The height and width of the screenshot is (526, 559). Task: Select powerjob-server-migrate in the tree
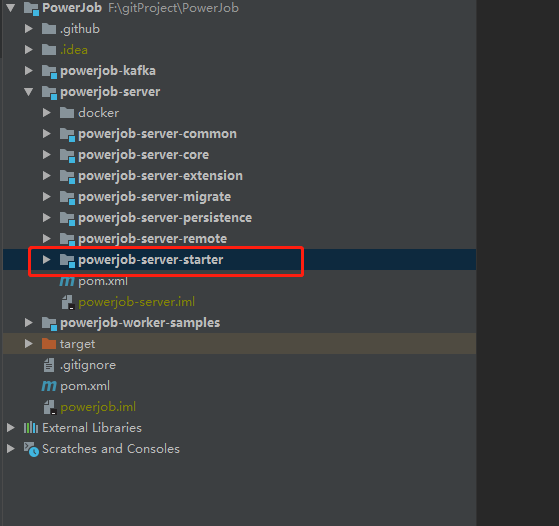[155, 197]
